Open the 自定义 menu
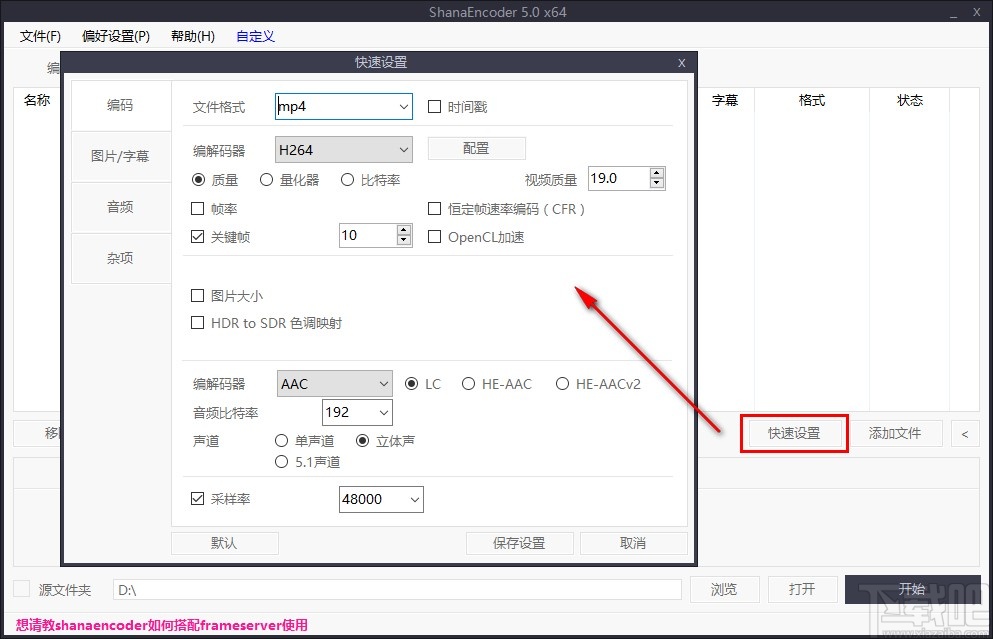Image resolution: width=993 pixels, height=639 pixels. click(255, 36)
